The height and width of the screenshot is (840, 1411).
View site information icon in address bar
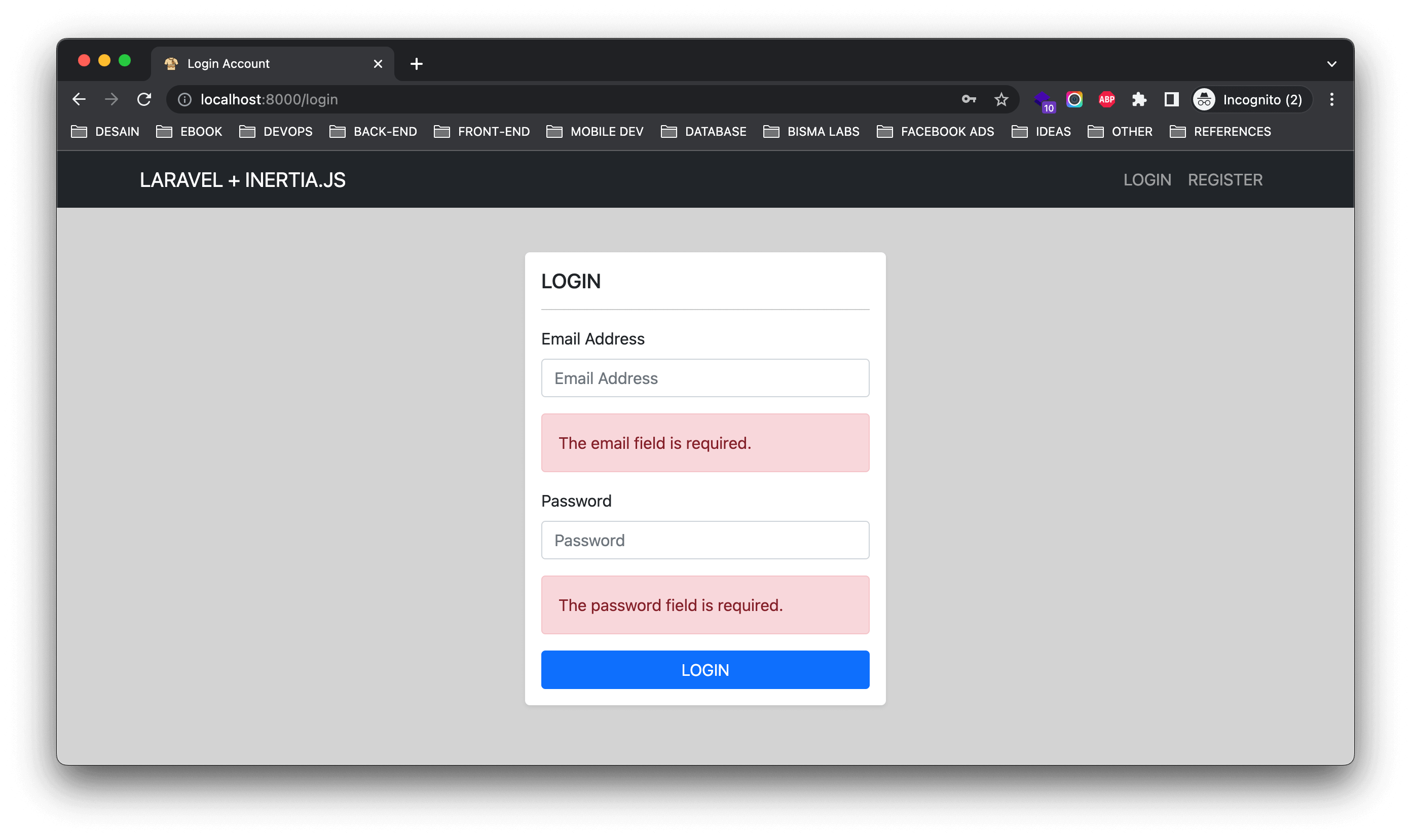coord(184,100)
